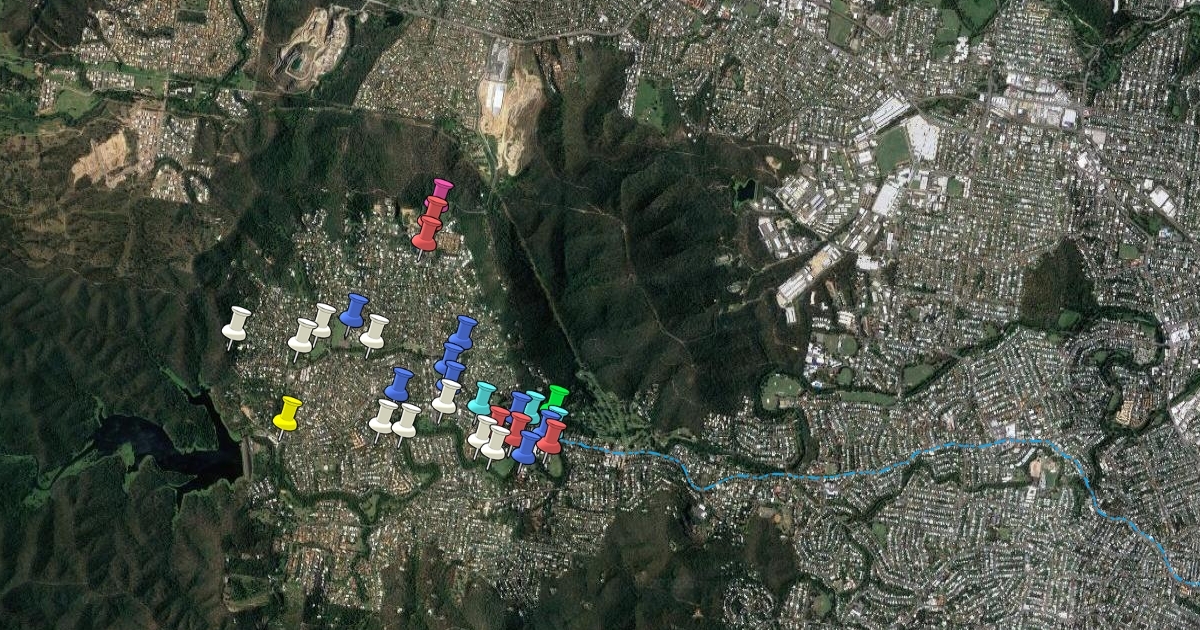The image size is (1200, 630).
Task: Click the lone blue pushpin above the paired white pins
Action: coord(400,383)
